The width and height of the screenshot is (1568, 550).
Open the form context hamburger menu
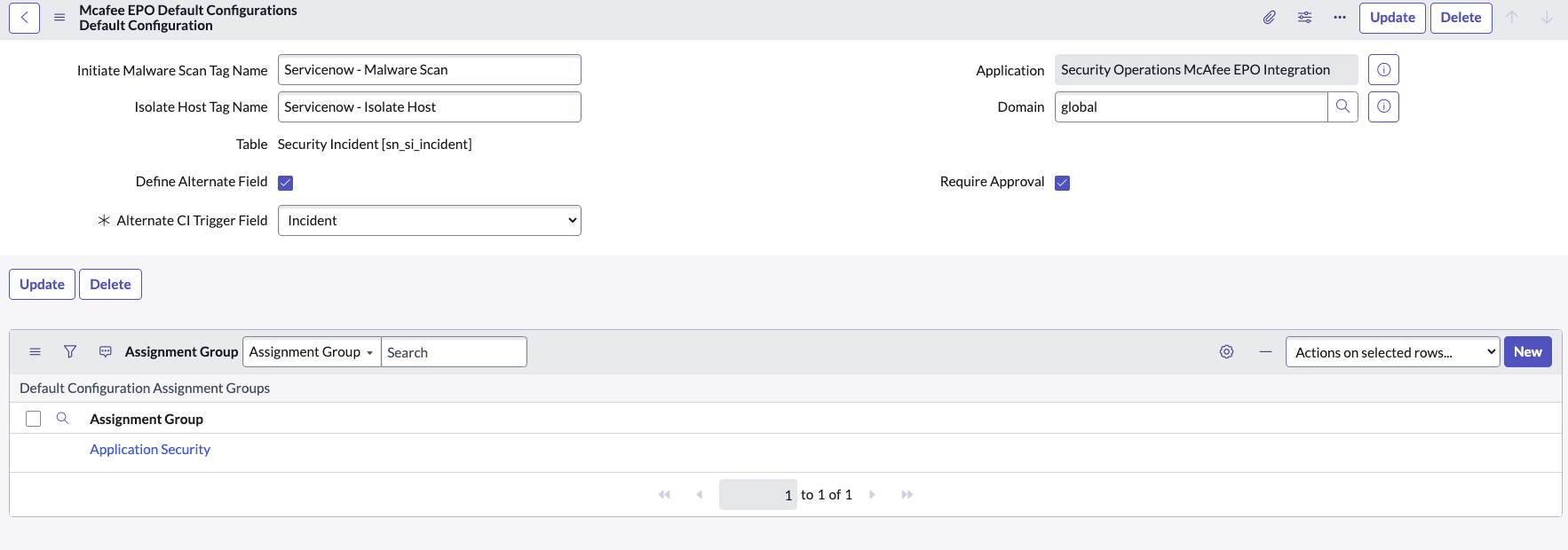tap(59, 18)
